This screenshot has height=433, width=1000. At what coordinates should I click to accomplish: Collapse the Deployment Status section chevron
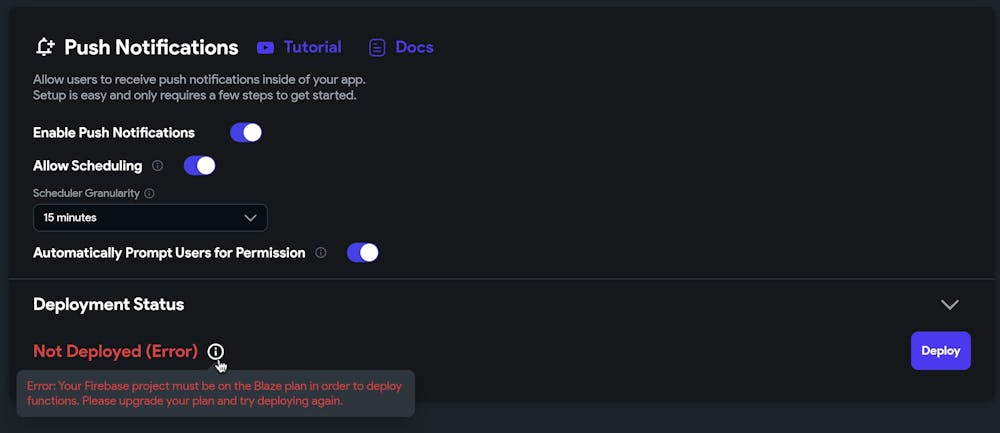point(949,304)
